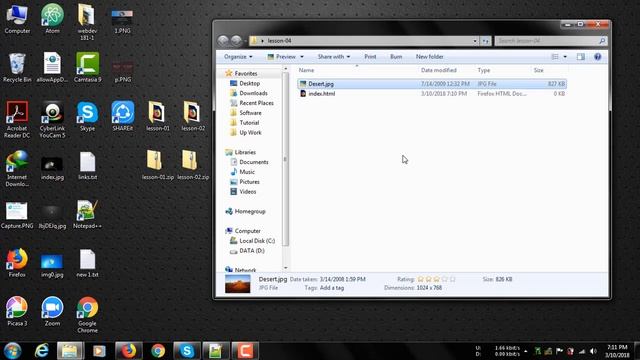Open Desktop under Favorites
Image resolution: width=640 pixels, height=360 pixels.
(x=249, y=83)
